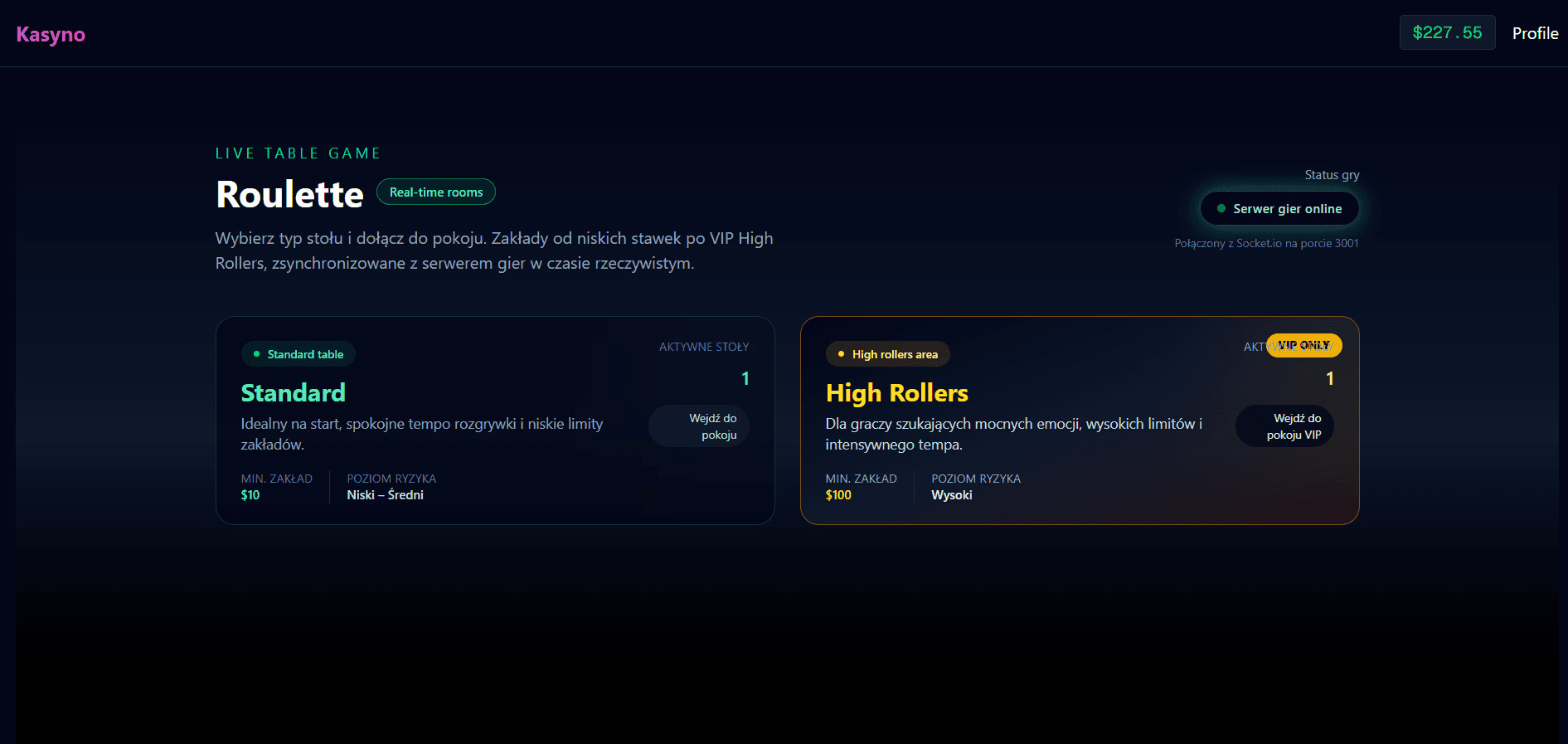The image size is (1568, 744).
Task: Click the Połączony z Socket.io na porcie 3001 text
Action: click(x=1266, y=243)
